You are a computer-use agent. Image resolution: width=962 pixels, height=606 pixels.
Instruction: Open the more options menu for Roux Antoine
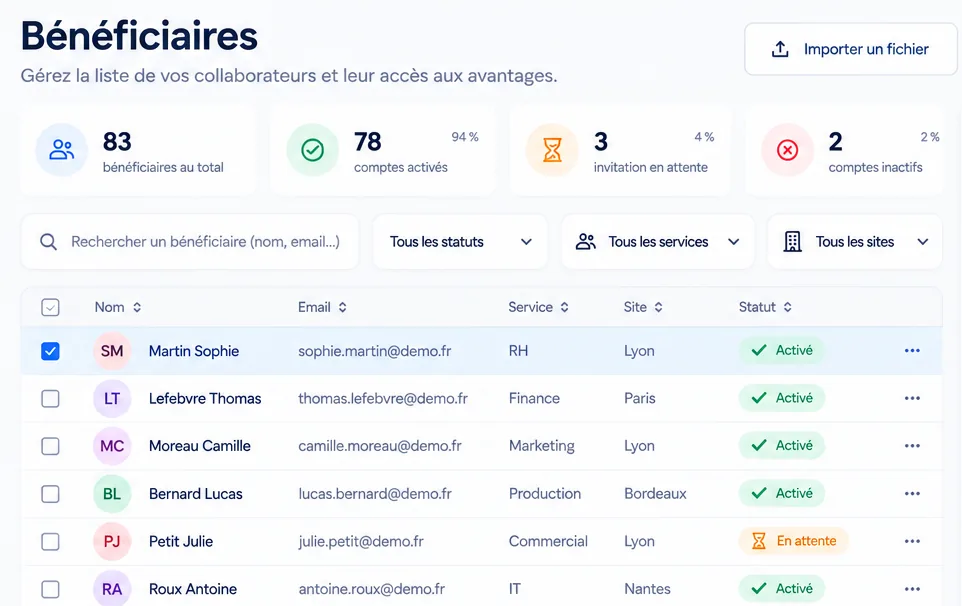[x=912, y=589]
